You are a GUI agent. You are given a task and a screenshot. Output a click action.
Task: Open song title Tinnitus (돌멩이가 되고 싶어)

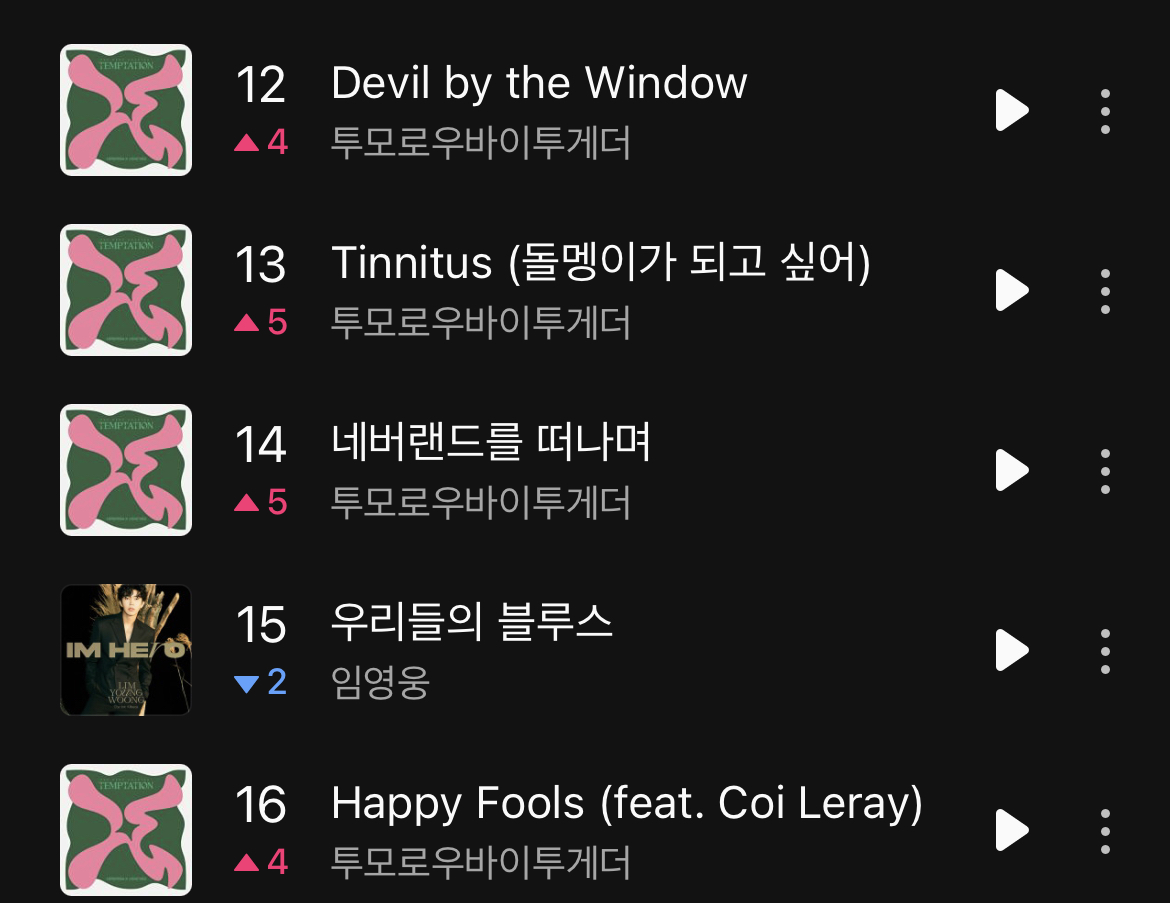coord(601,263)
